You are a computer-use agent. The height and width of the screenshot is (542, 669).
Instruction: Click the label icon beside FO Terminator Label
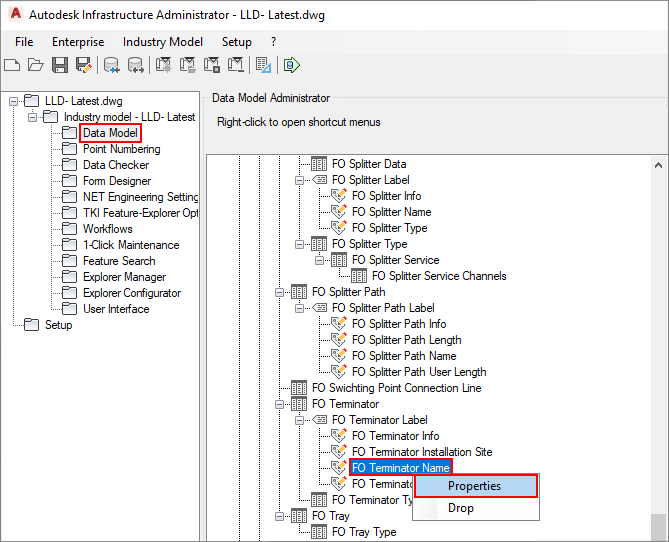tap(320, 420)
